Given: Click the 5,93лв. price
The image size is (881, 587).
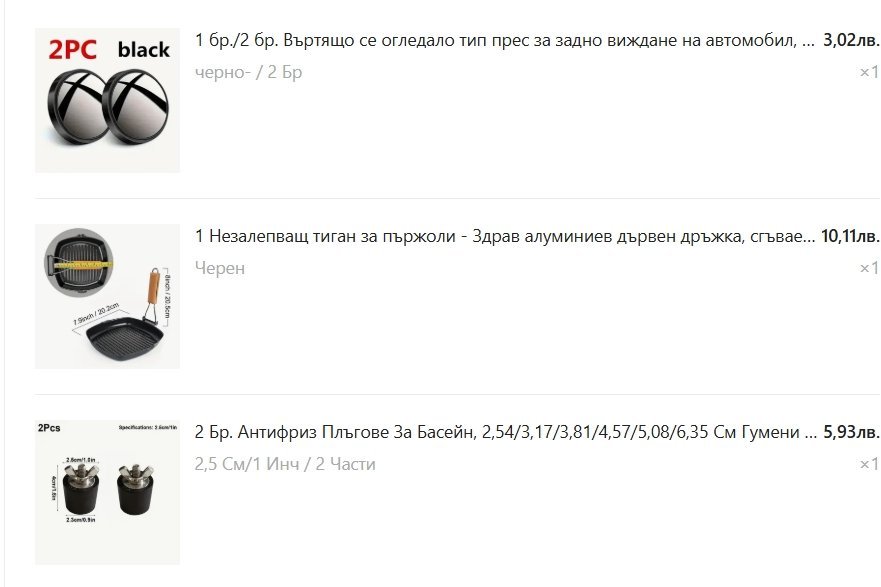Looking at the screenshot, I should [851, 433].
